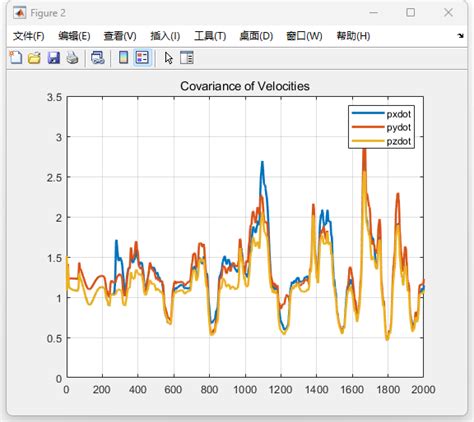Open the 文件(F) menu

coord(29,36)
